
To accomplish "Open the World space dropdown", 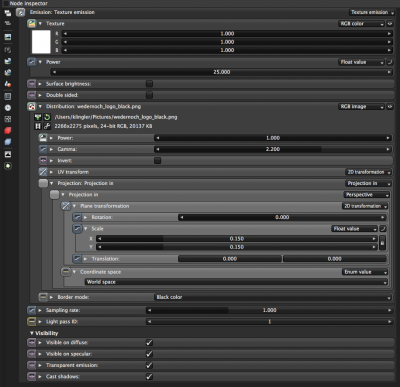I will [236, 282].
